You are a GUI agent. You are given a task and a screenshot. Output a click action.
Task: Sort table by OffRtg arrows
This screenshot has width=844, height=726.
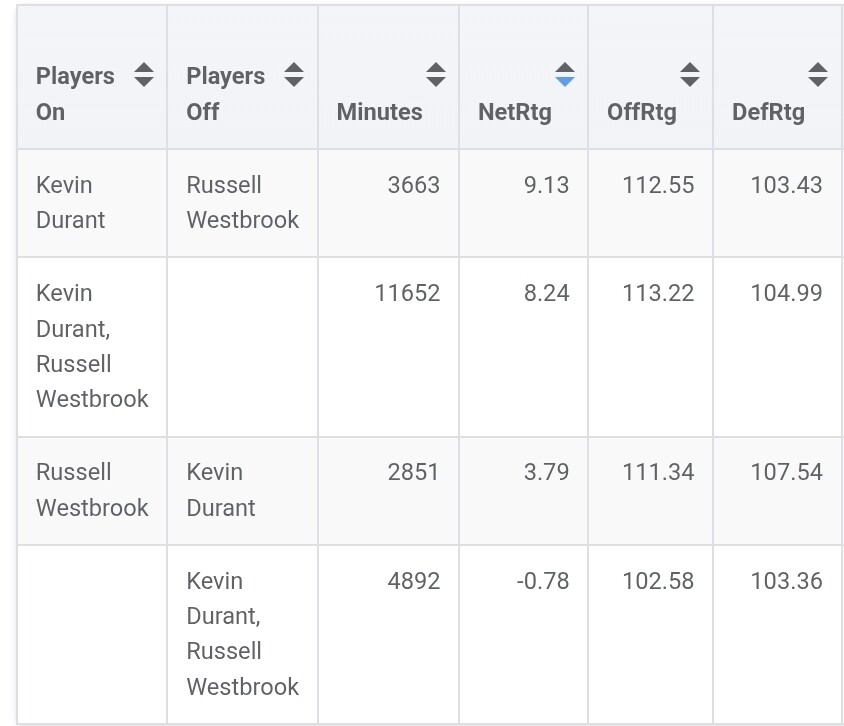coord(689,75)
